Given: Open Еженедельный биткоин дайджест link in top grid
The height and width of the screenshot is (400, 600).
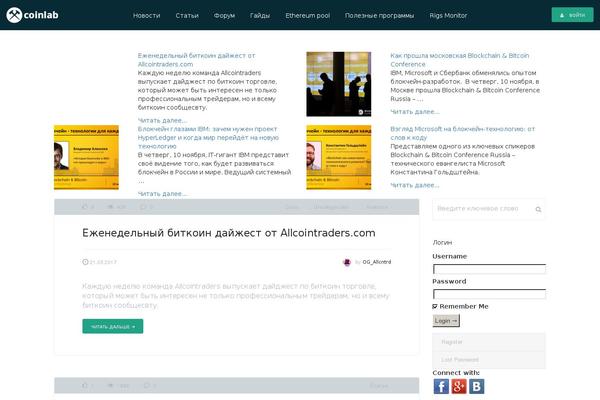Looking at the screenshot, I should click(196, 60).
